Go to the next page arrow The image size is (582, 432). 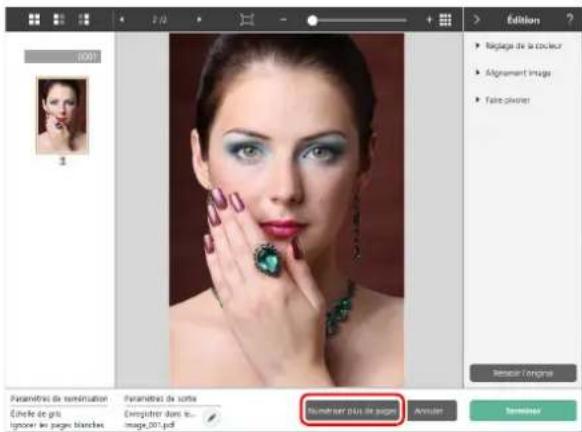[199, 20]
